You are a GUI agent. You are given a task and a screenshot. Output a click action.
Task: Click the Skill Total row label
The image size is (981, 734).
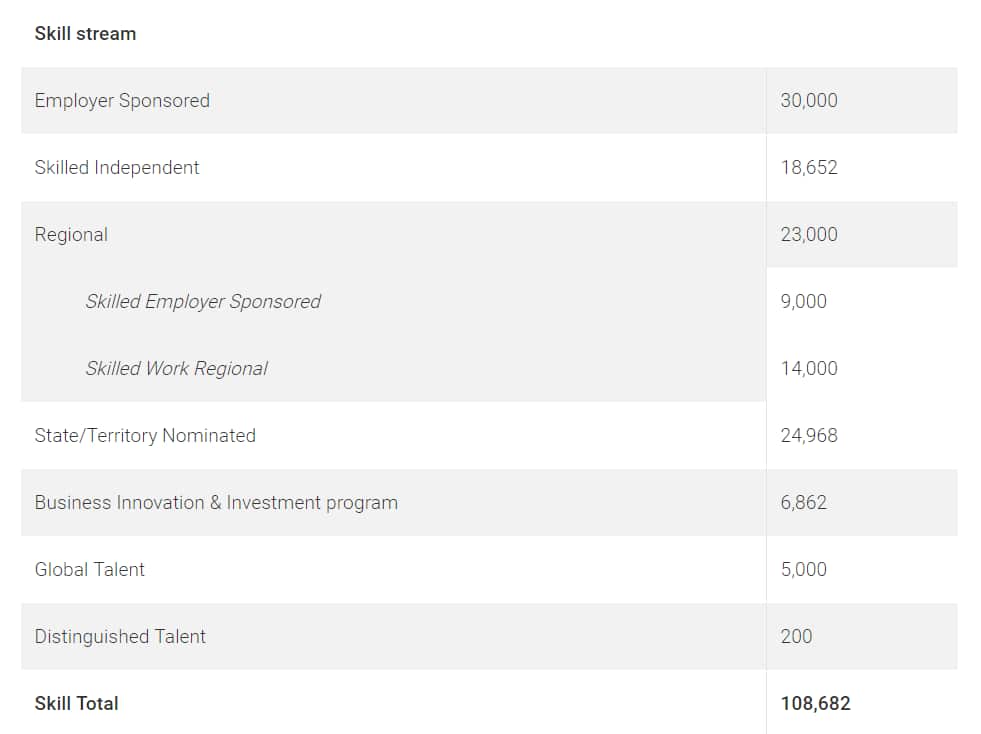tap(77, 704)
